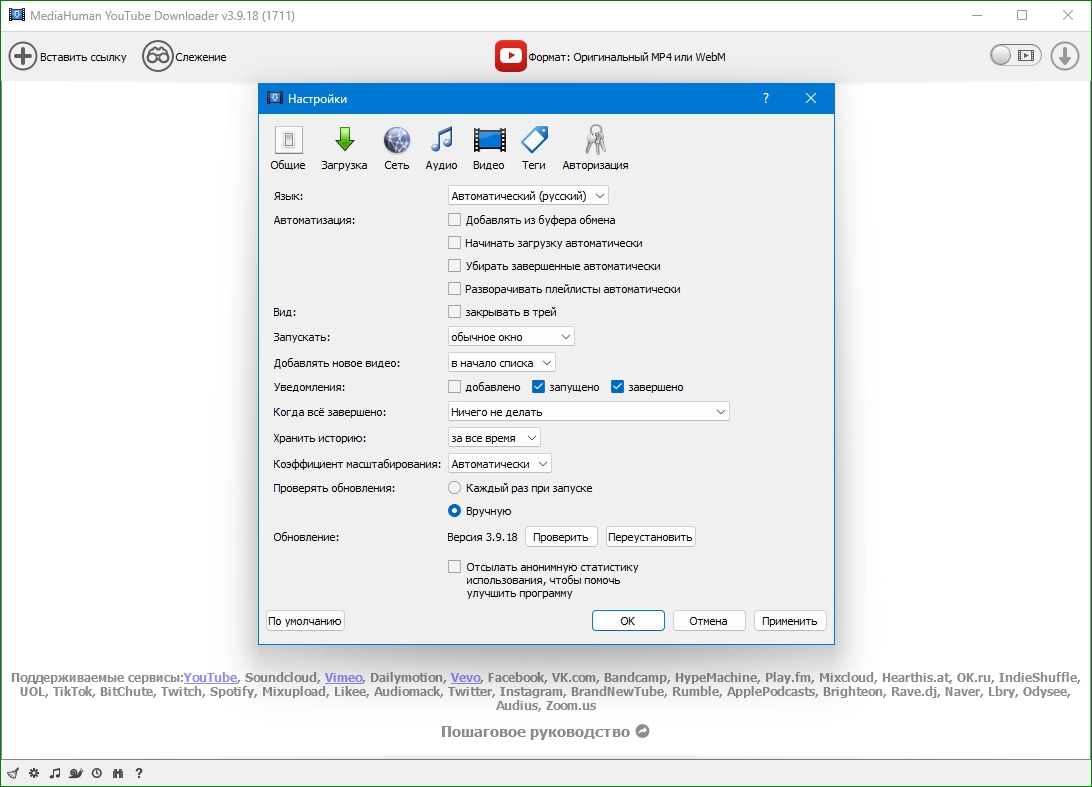
Task: Select the Общие settings tab
Action: tap(288, 148)
